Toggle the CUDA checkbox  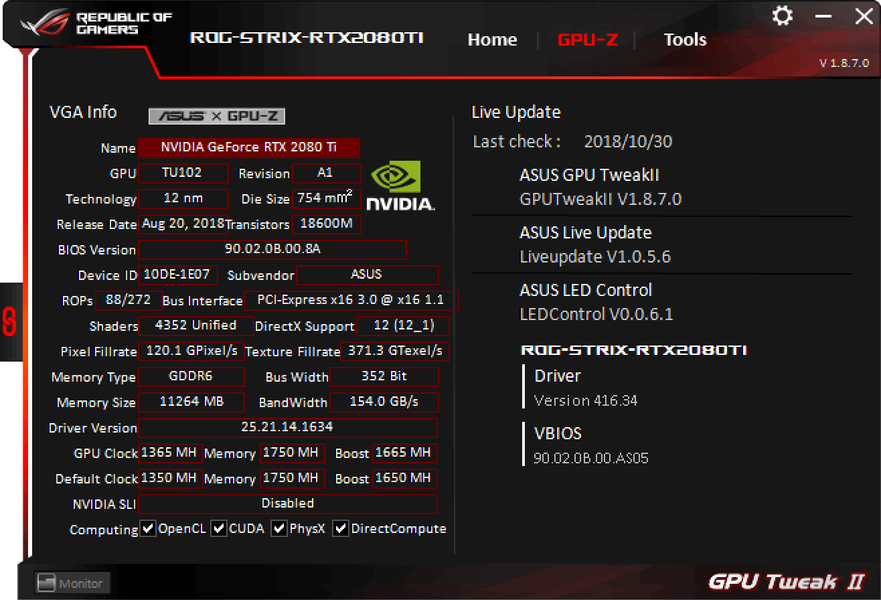point(219,529)
